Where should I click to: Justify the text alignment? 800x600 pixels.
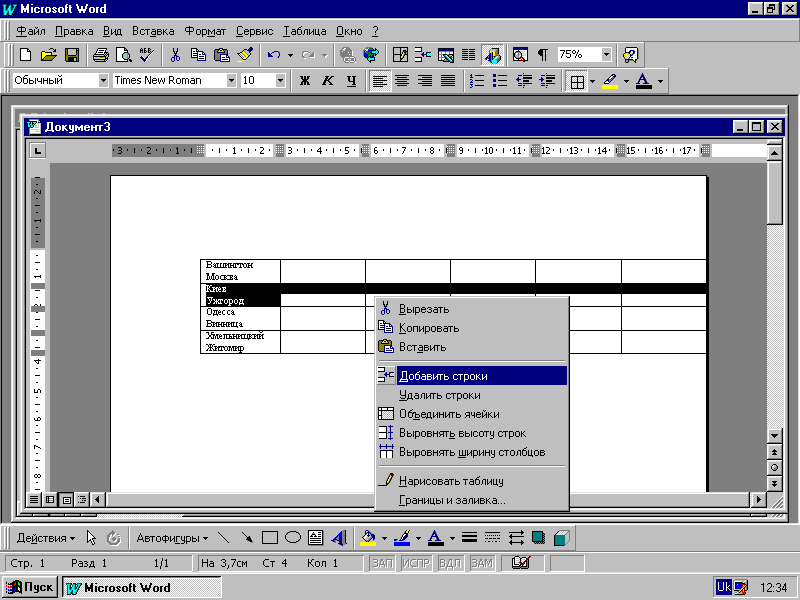coord(448,81)
